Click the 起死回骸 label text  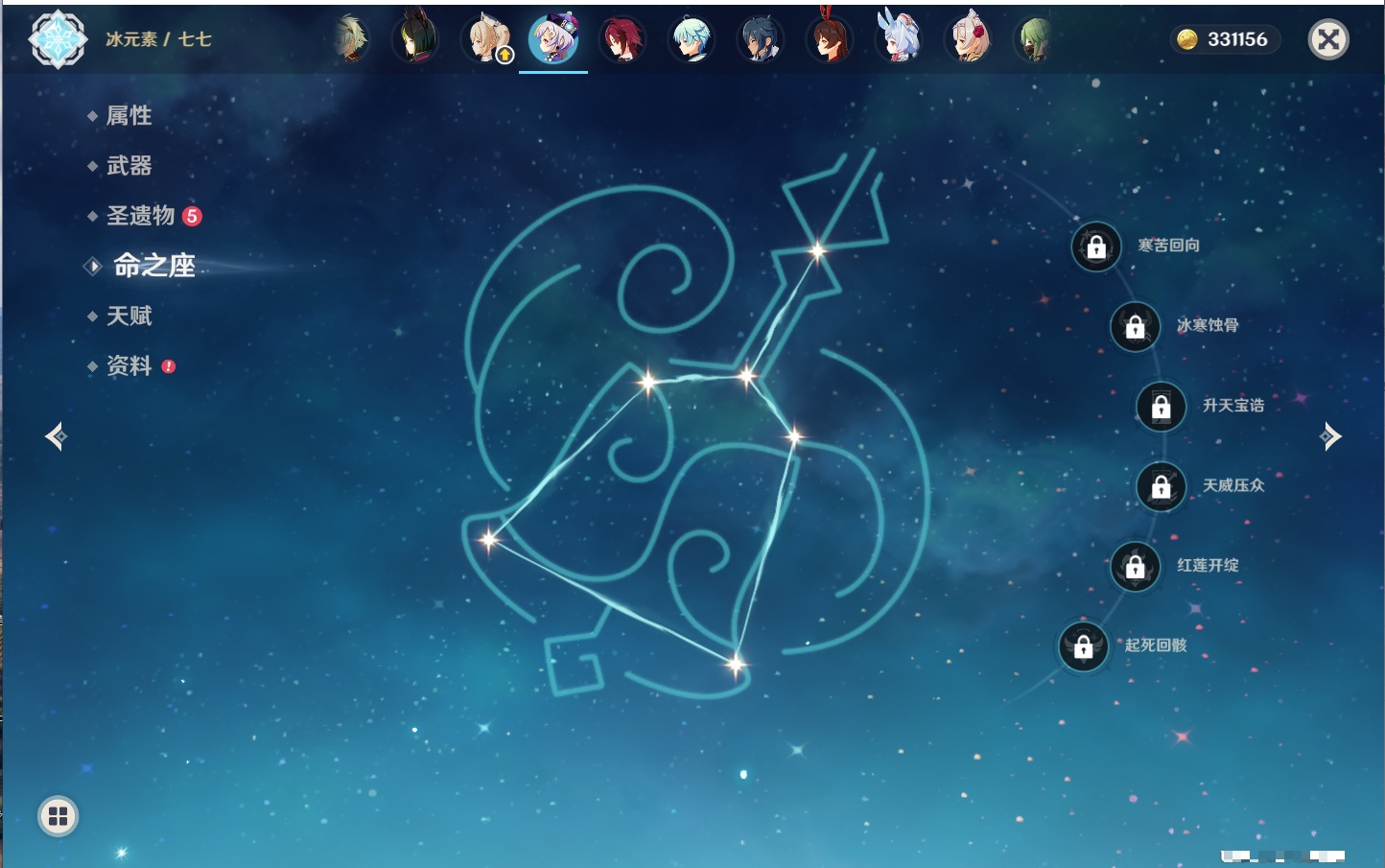click(1156, 645)
